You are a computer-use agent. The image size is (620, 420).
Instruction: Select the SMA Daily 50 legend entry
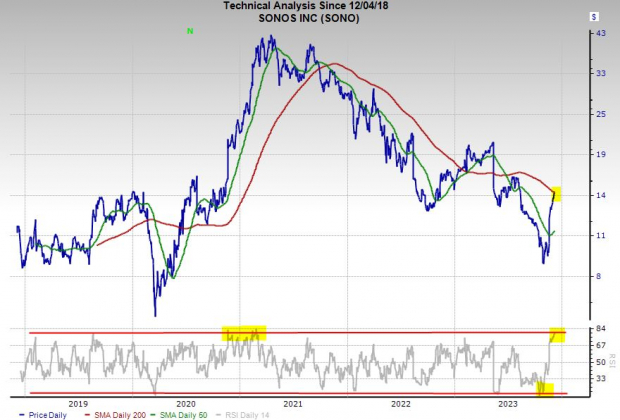coord(180,415)
